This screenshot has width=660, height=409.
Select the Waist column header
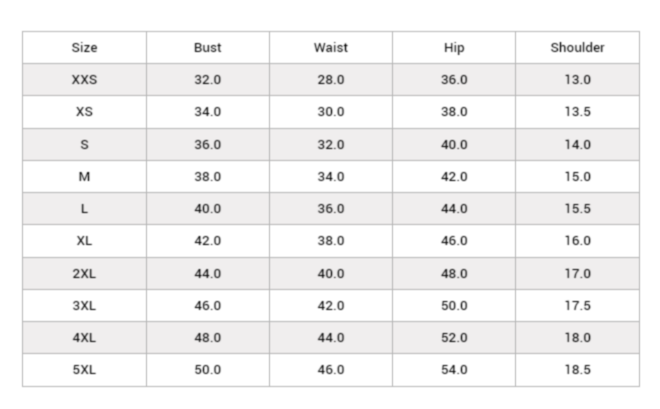click(331, 48)
